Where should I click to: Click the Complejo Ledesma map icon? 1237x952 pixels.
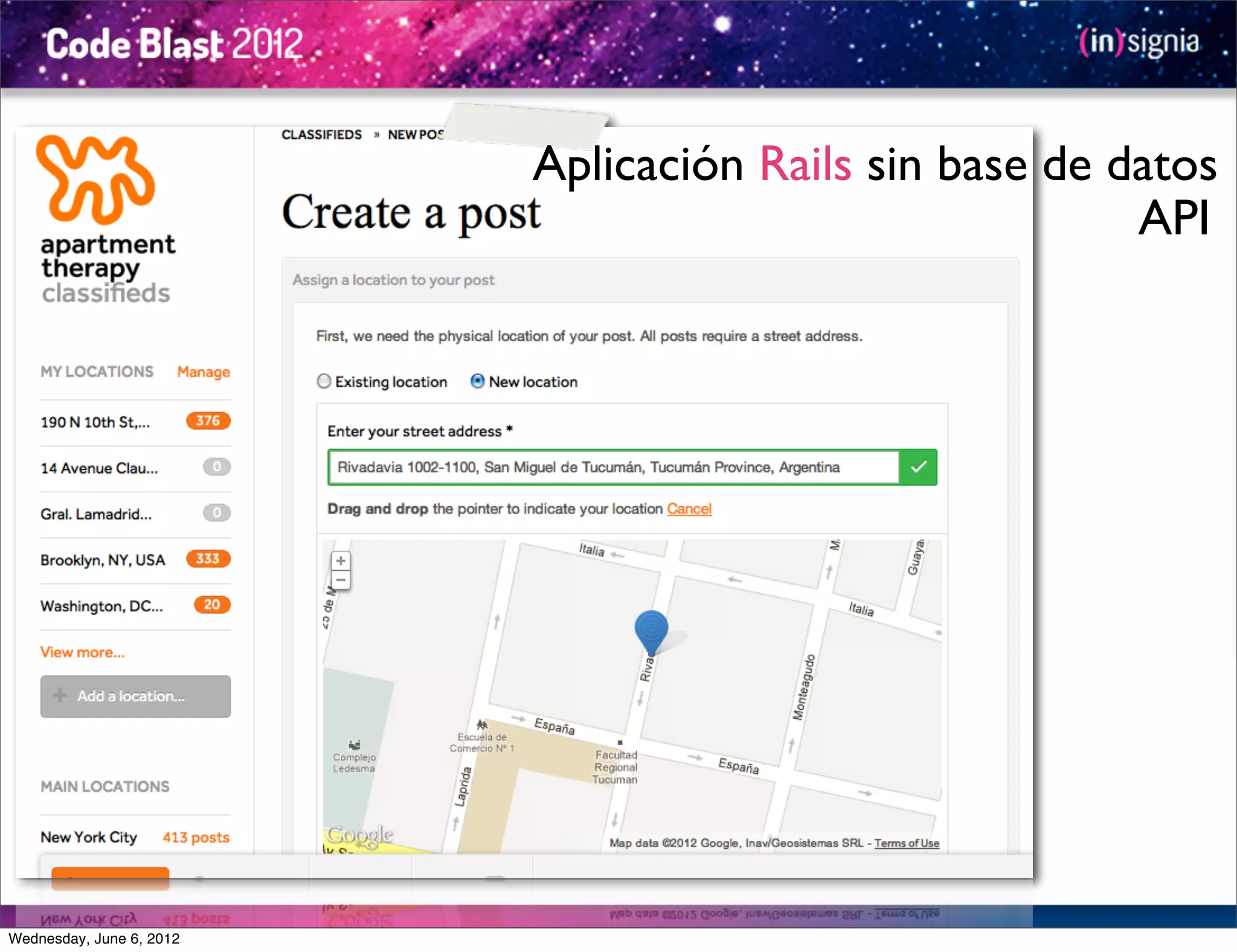point(355,745)
